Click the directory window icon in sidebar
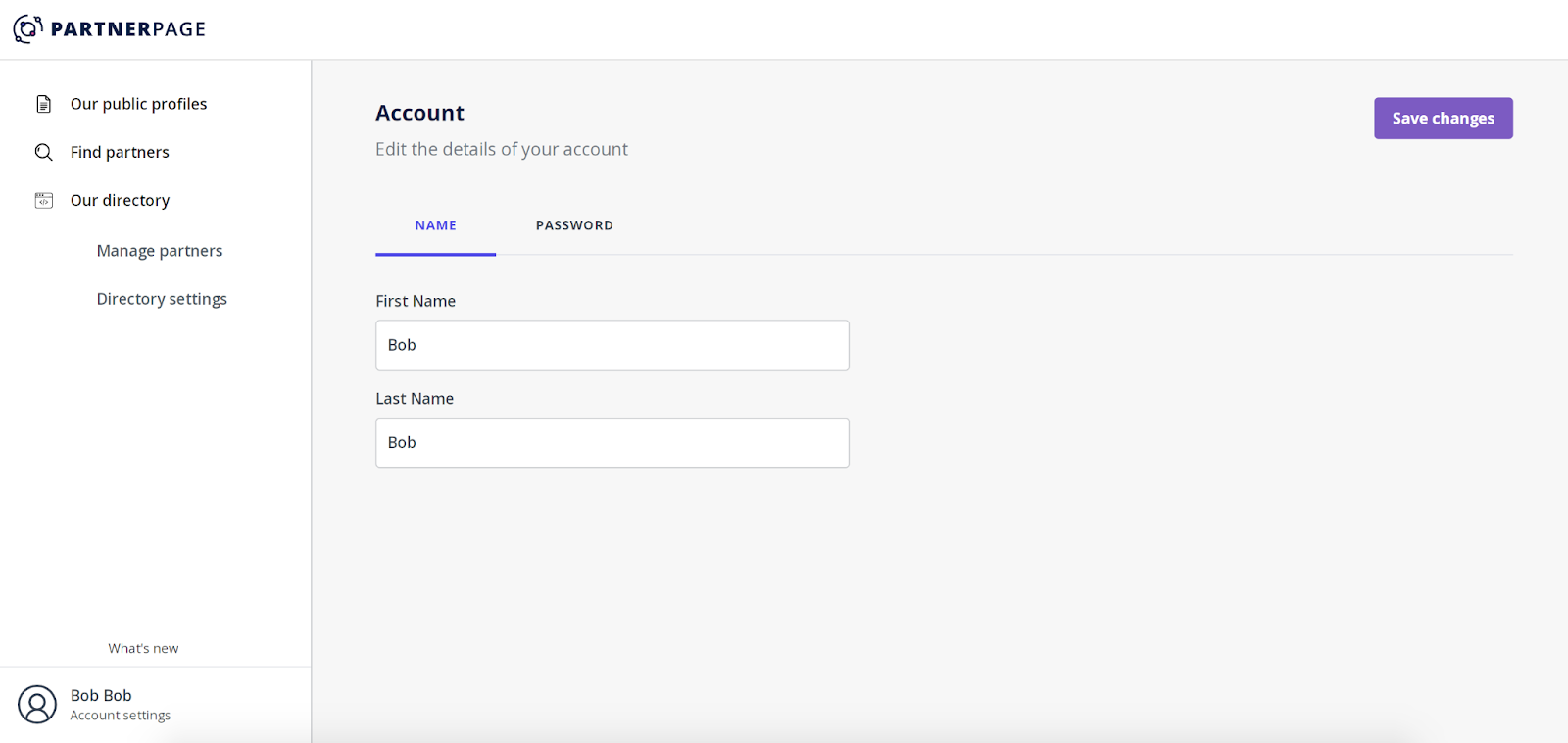Screen dimensions: 1568x743 click(x=44, y=200)
